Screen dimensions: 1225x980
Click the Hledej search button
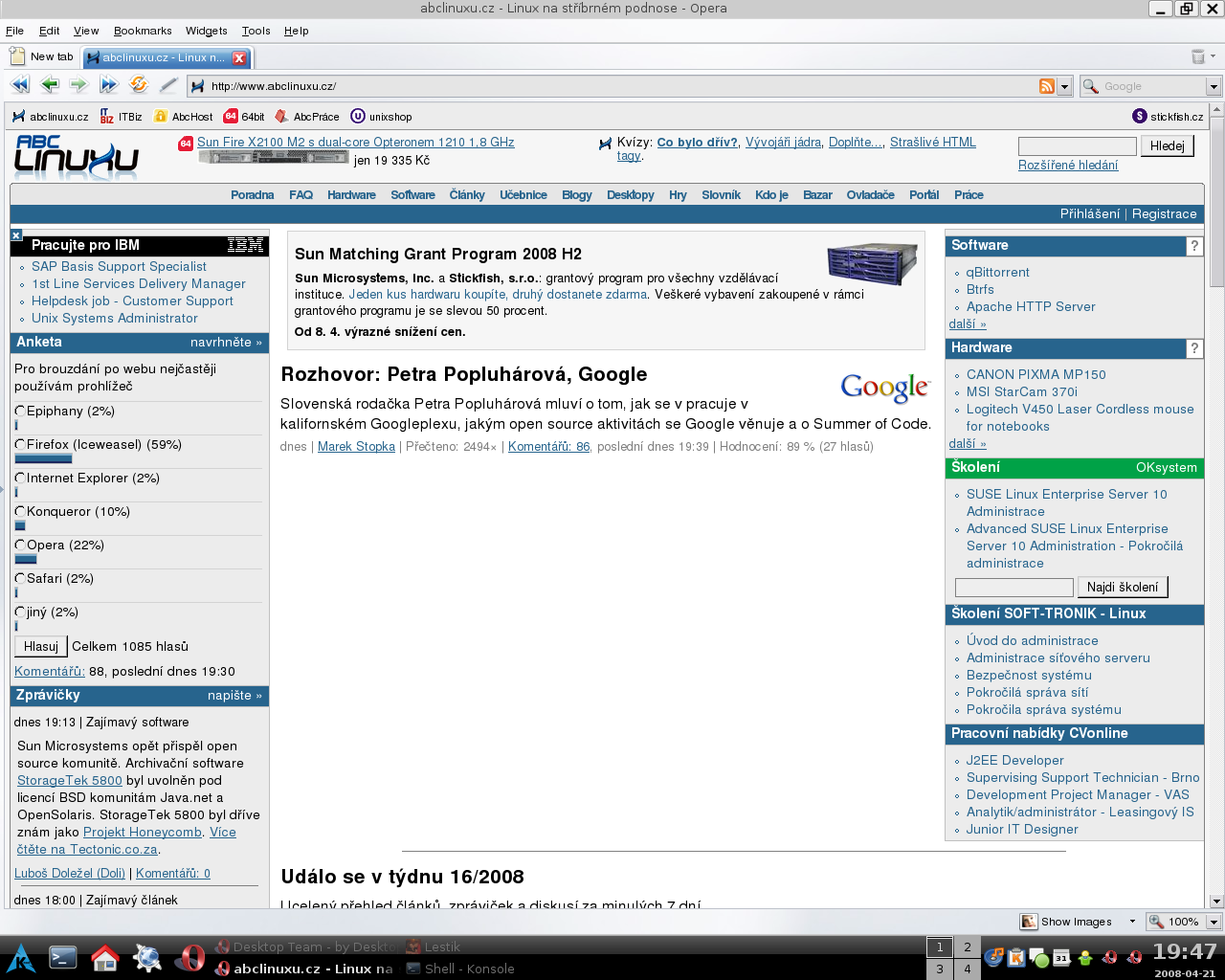click(1168, 145)
